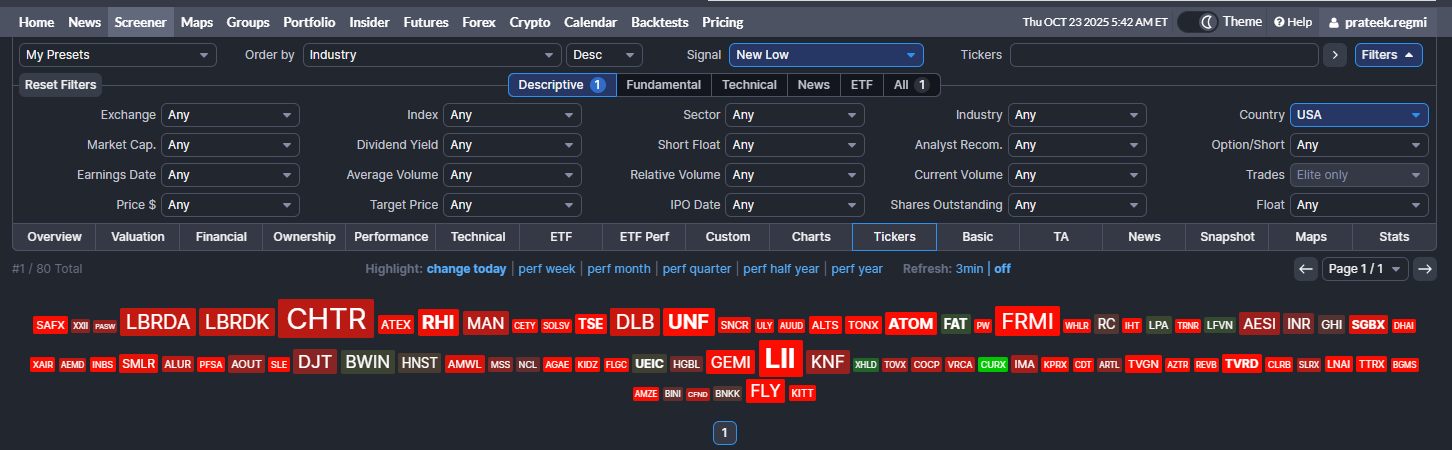Click pagination page 1 button
This screenshot has height=450, width=1452.
(724, 433)
